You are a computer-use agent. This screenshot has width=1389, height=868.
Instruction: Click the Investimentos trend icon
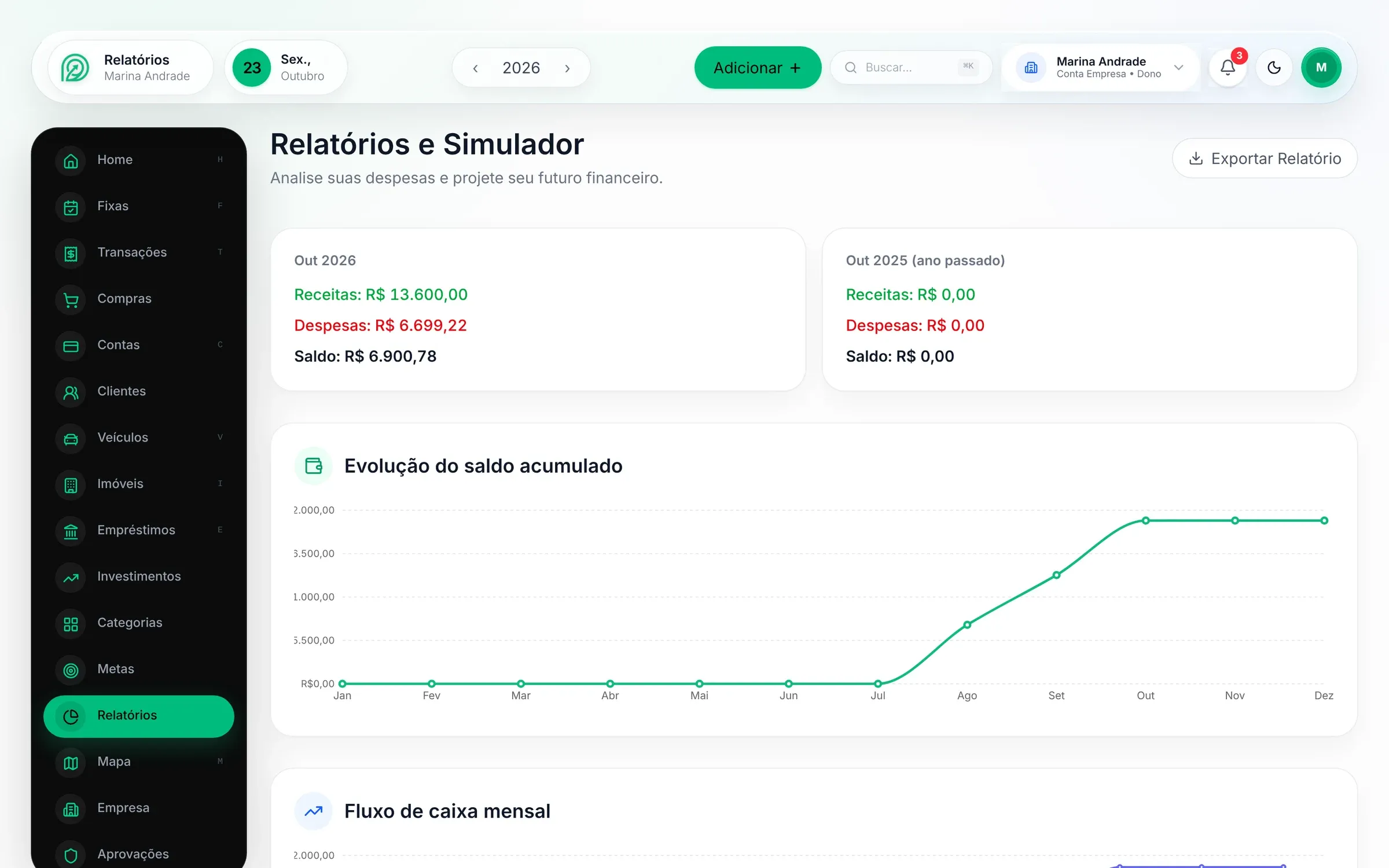pyautogui.click(x=71, y=578)
